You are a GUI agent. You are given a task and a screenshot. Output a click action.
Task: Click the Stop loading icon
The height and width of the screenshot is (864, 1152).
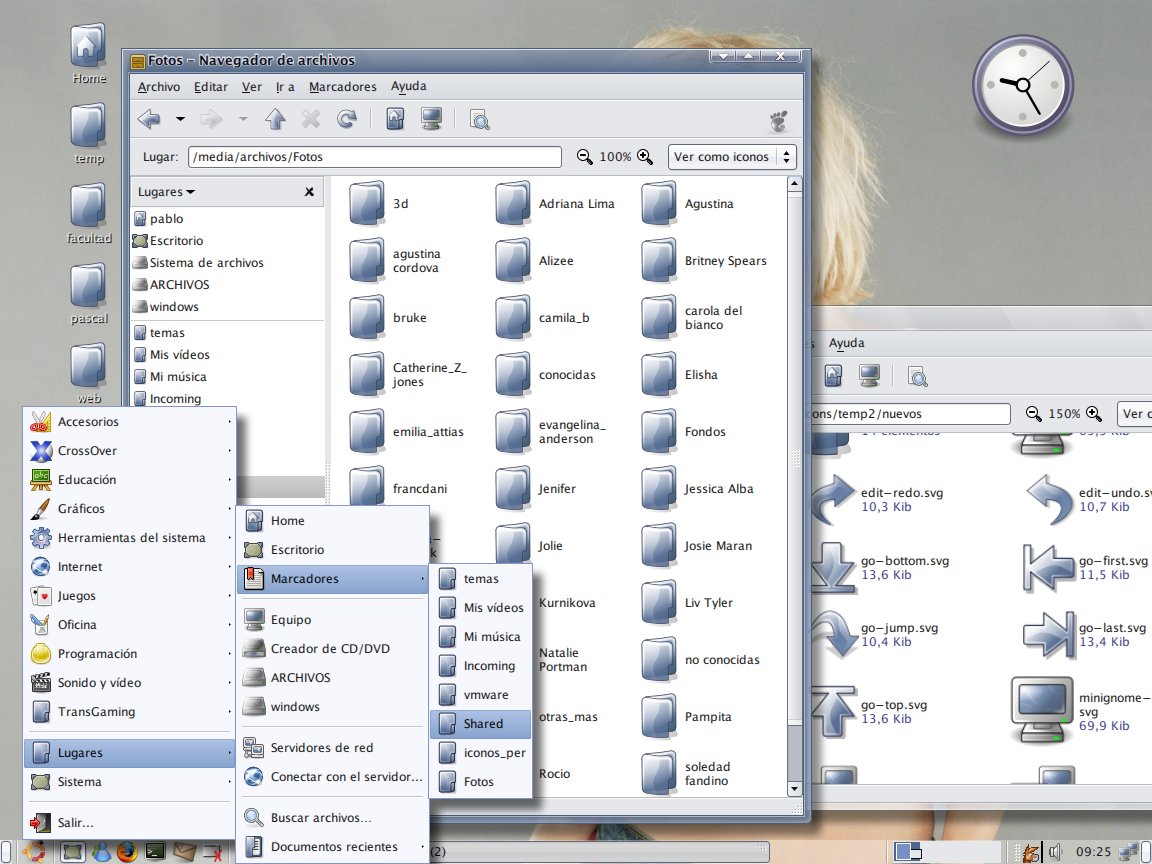pyautogui.click(x=311, y=118)
